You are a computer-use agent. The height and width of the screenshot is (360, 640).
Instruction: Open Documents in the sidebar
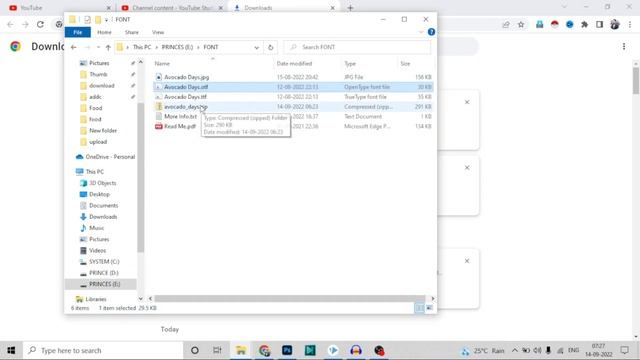[x=103, y=206]
